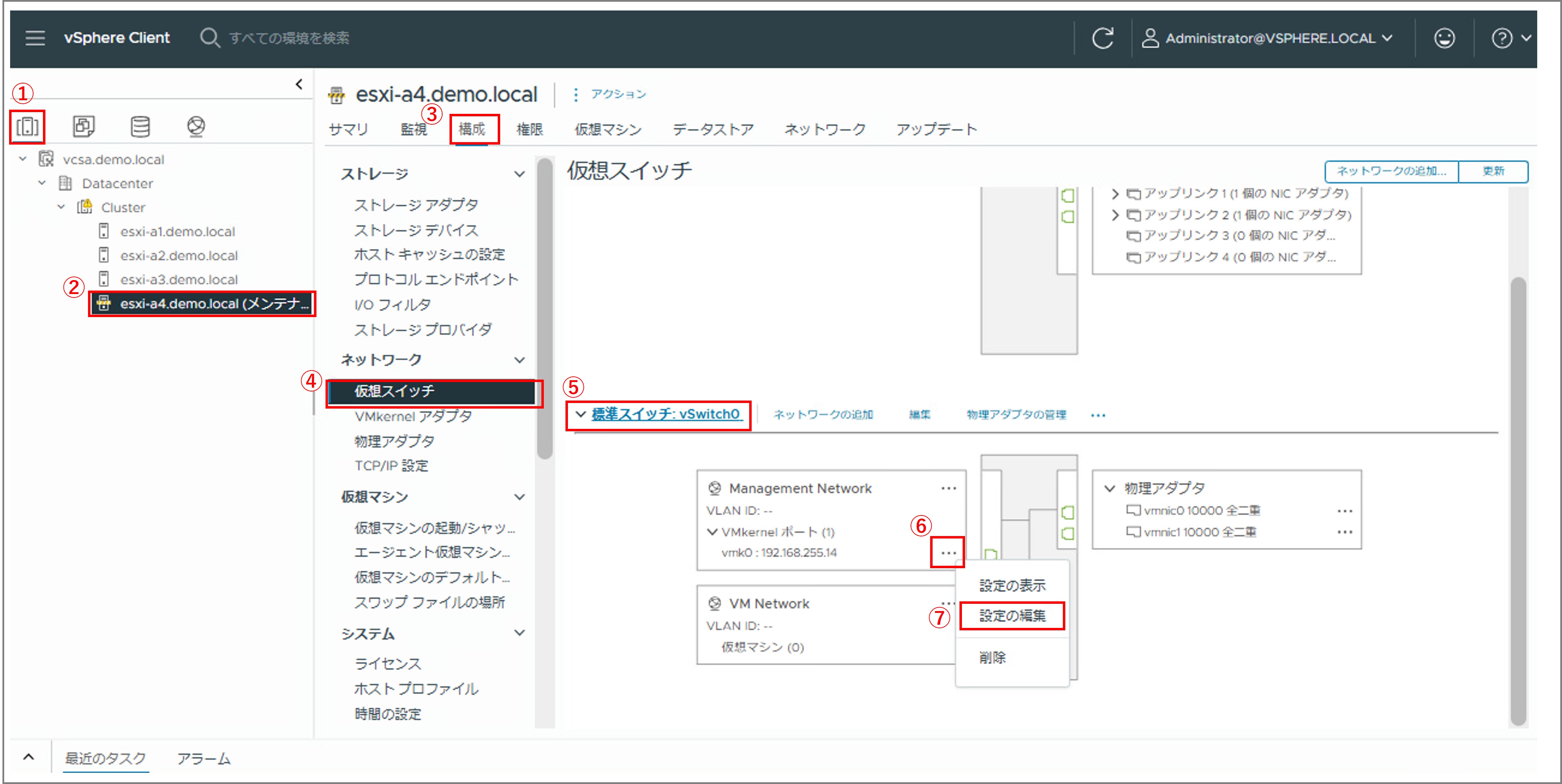The width and height of the screenshot is (1562, 784).
Task: Open vmk0 192.168.255.14 ellipsis menu
Action: coord(948,553)
